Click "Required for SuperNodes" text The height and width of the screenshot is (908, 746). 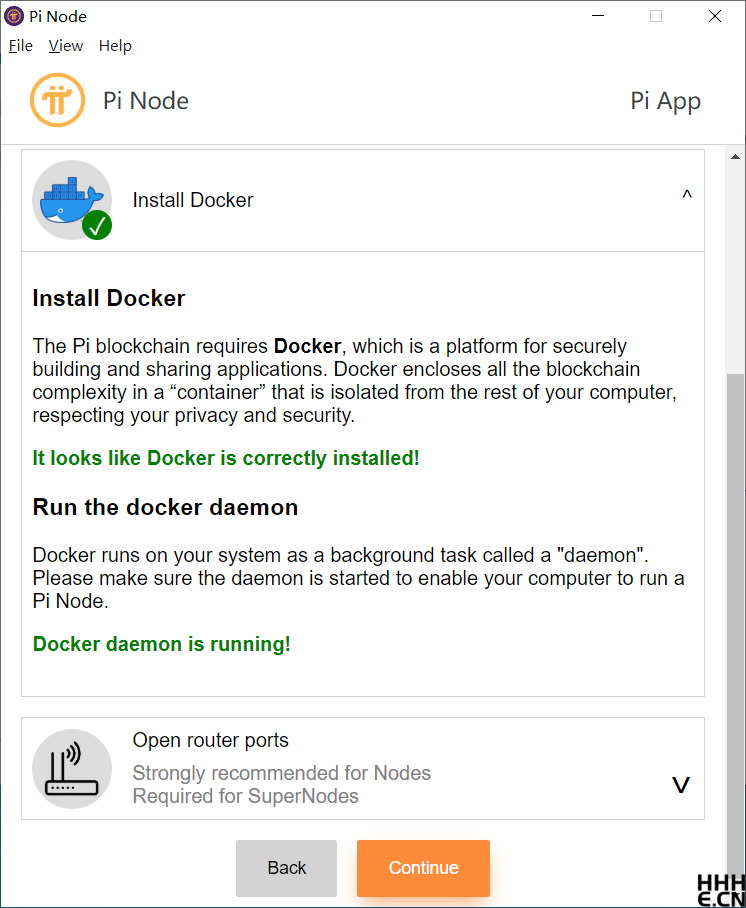tap(246, 796)
